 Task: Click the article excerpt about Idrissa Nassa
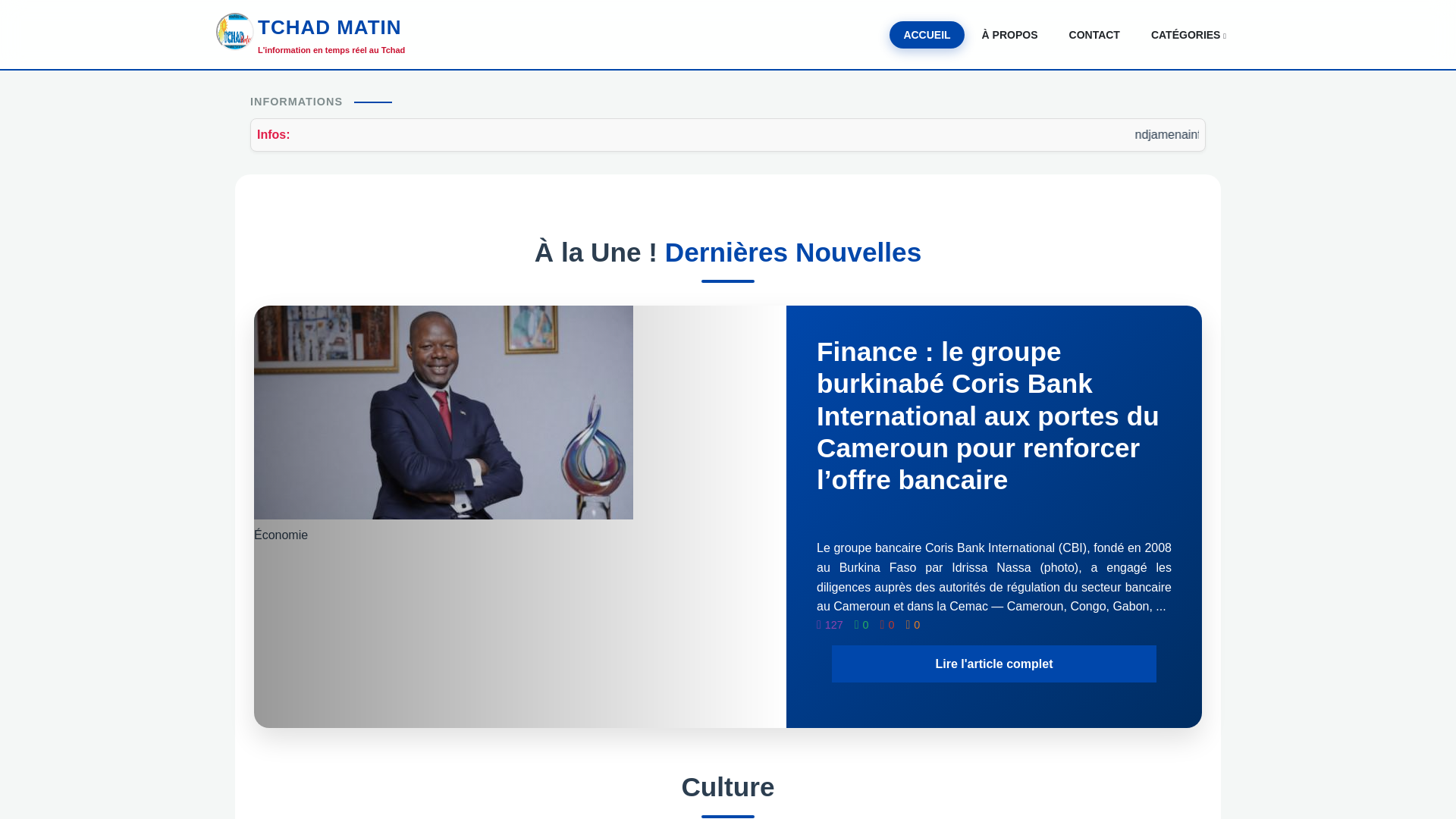(x=993, y=577)
